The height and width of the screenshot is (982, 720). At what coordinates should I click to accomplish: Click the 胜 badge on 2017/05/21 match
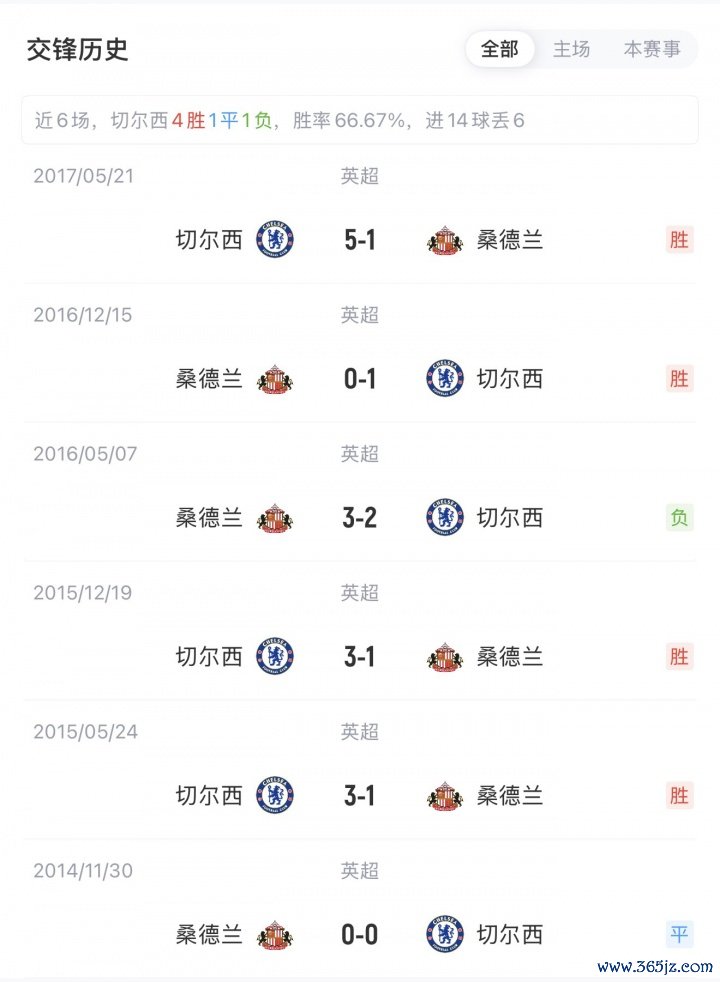point(679,240)
